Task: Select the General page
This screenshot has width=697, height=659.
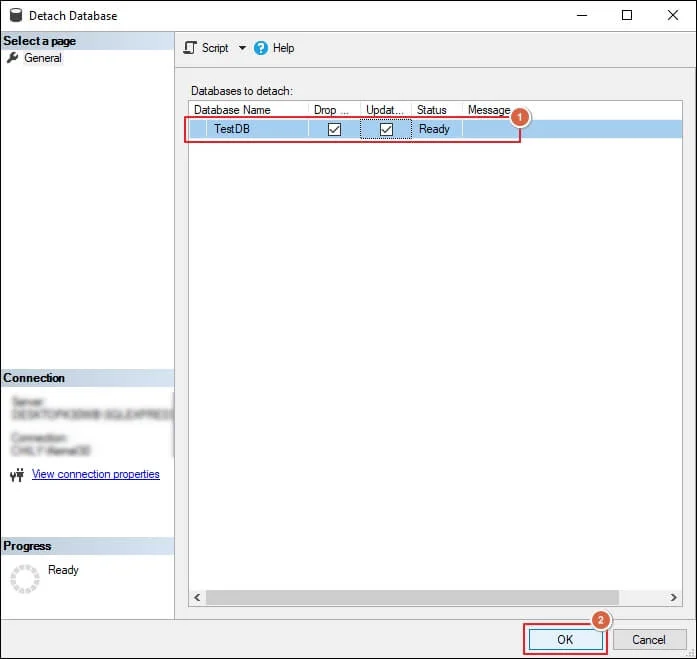Action: click(x=43, y=58)
